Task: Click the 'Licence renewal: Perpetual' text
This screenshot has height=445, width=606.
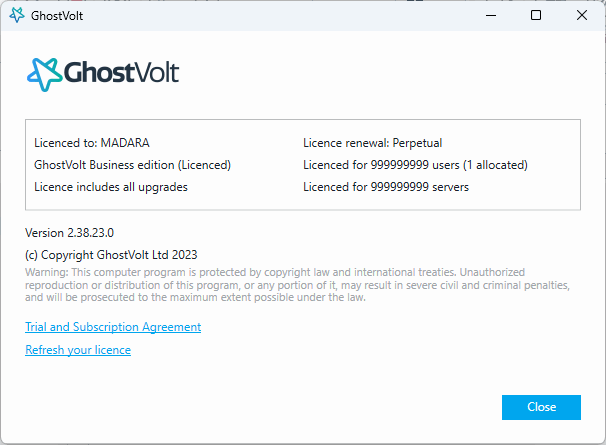Action: (372, 142)
